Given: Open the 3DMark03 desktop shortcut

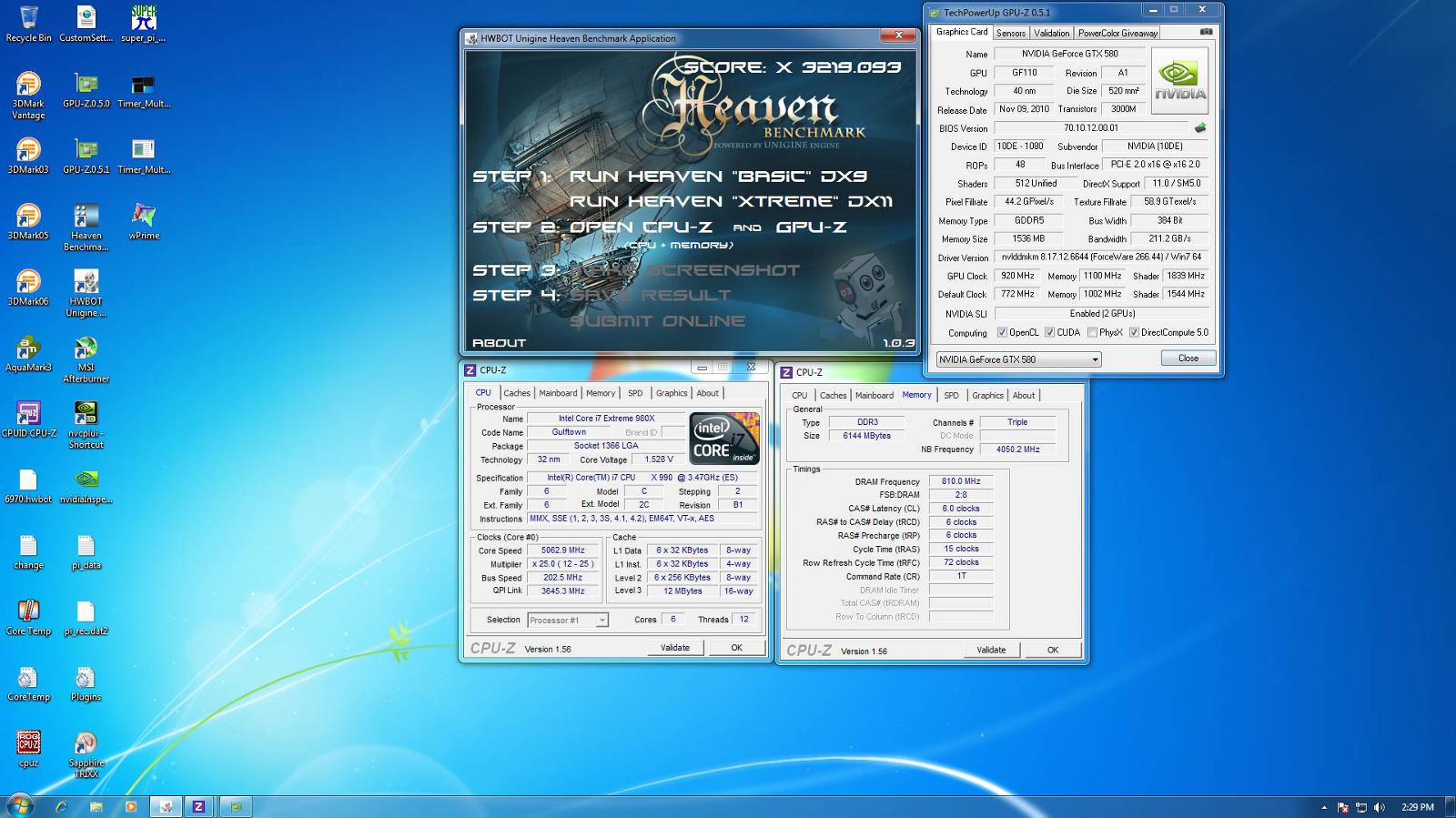Looking at the screenshot, I should pos(28,156).
